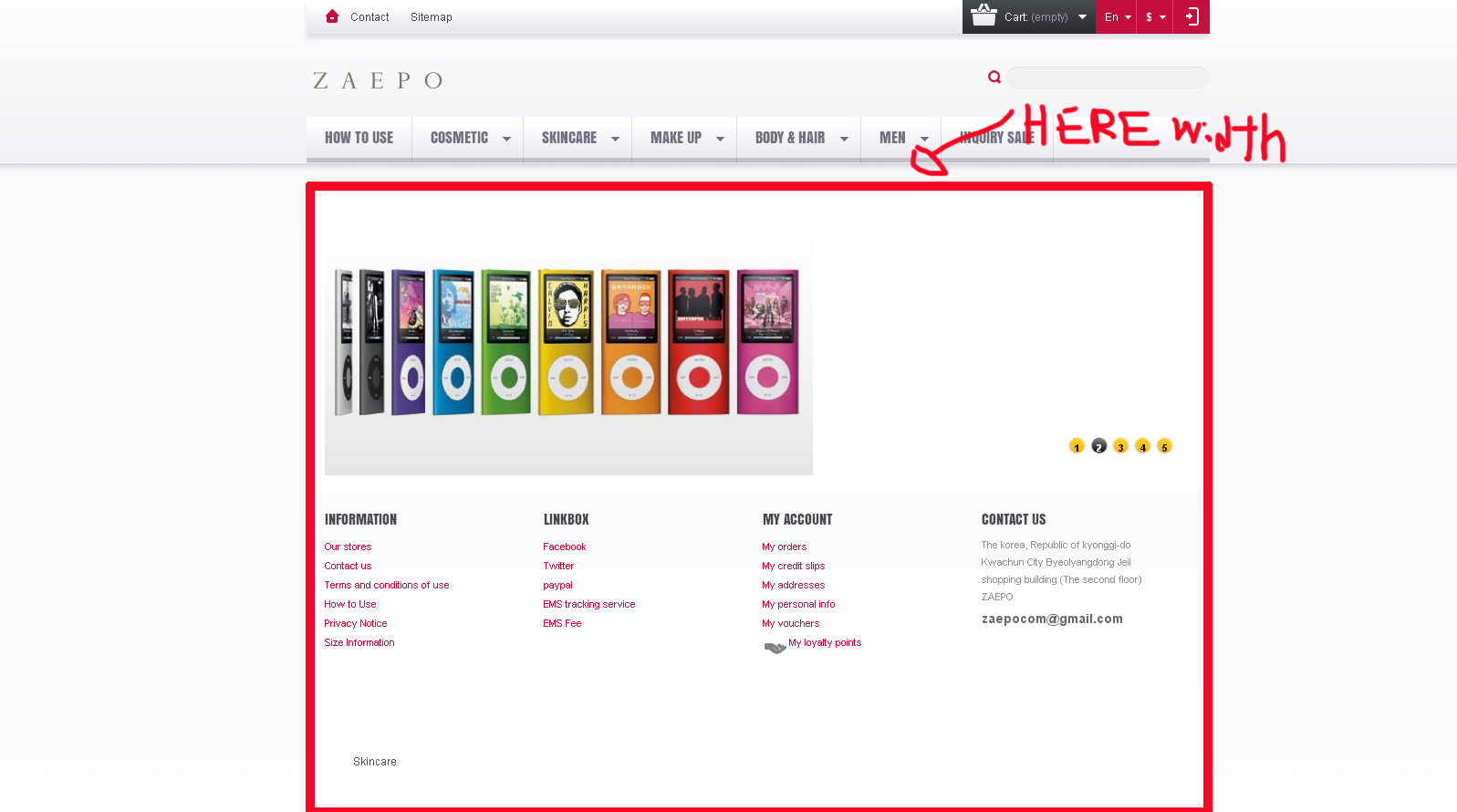This screenshot has width=1457, height=812.
Task: Click the Contact us footer link
Action: coord(348,566)
